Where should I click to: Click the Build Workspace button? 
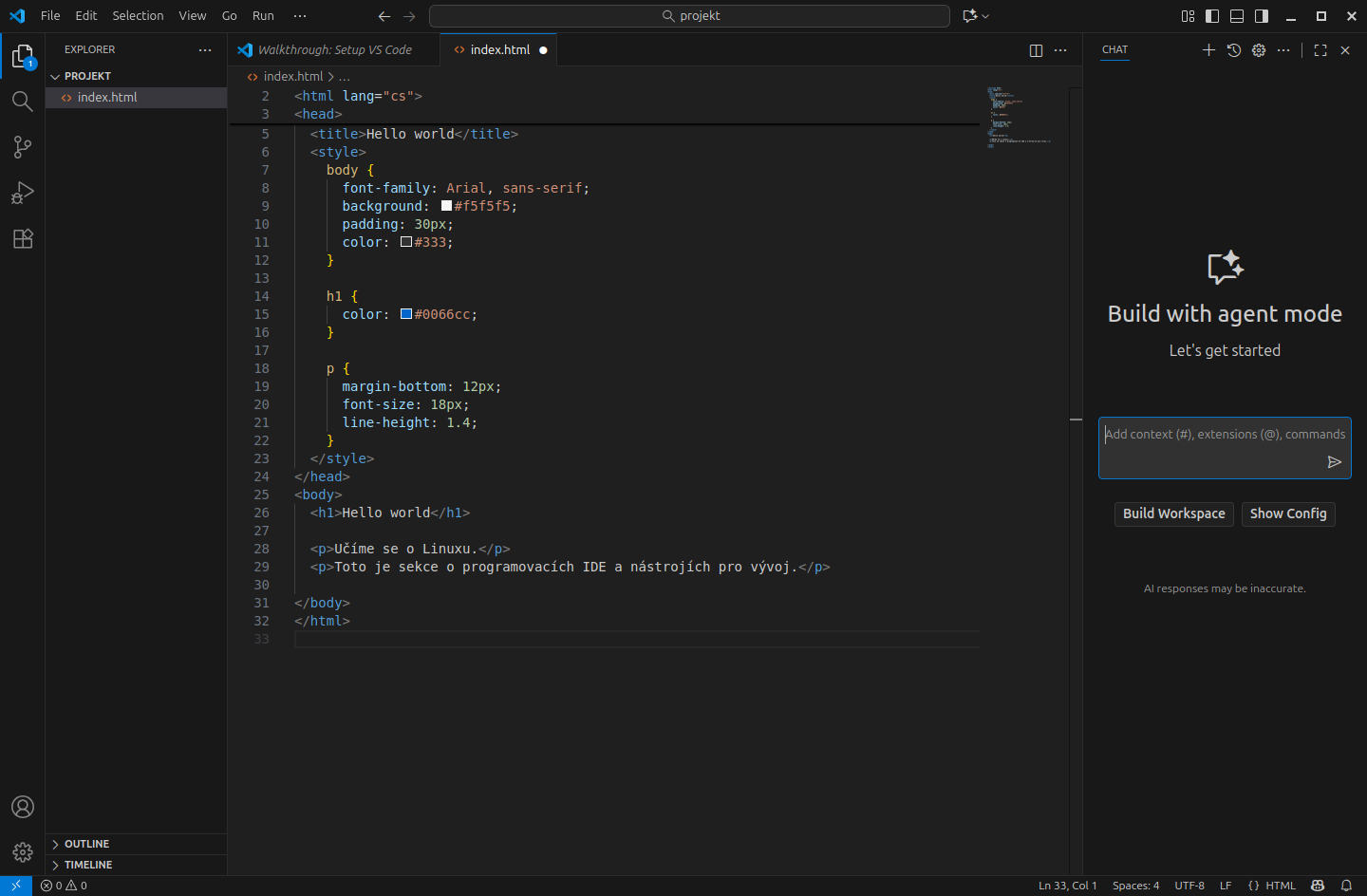[1173, 513]
